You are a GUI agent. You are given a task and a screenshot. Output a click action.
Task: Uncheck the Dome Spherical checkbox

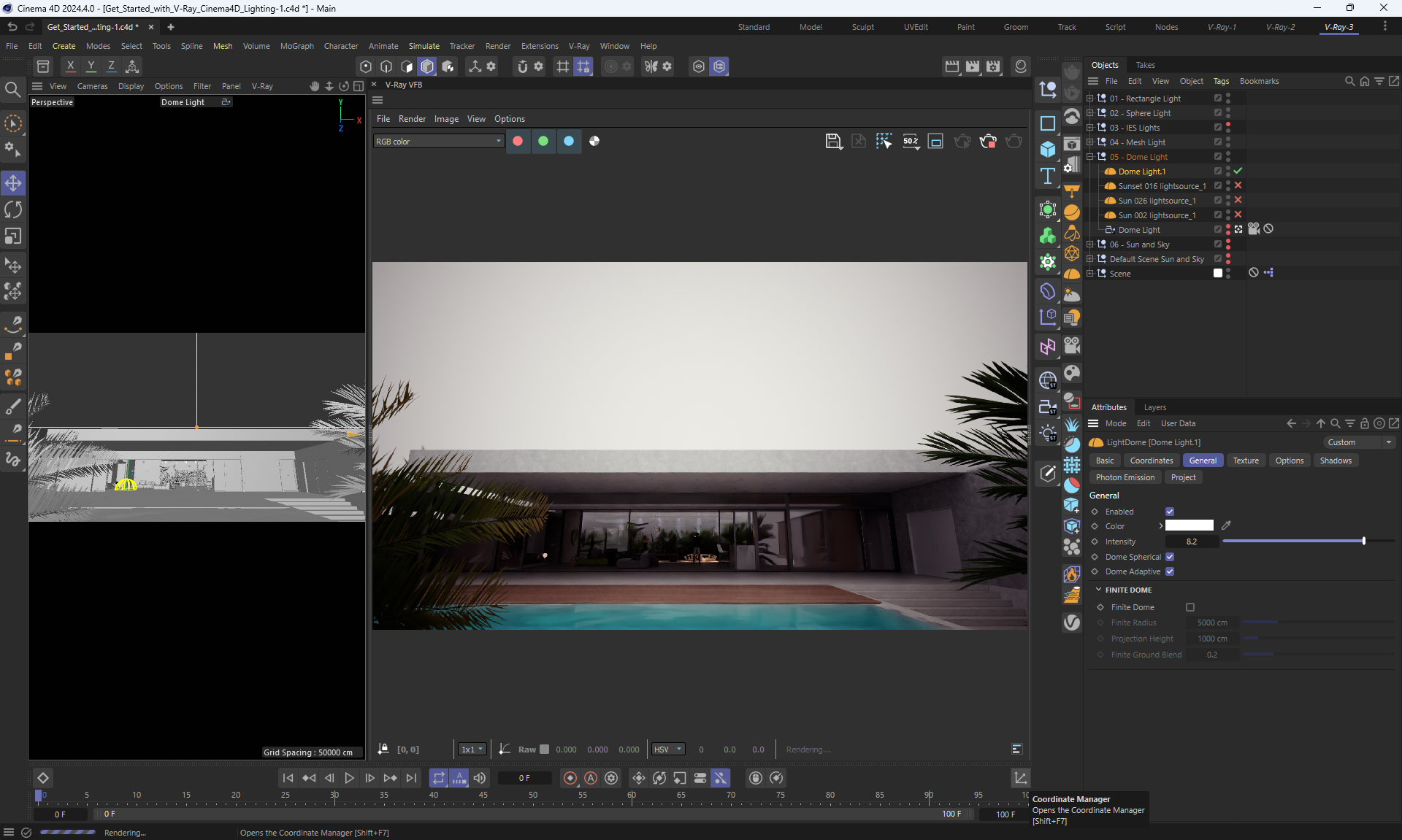(1170, 557)
